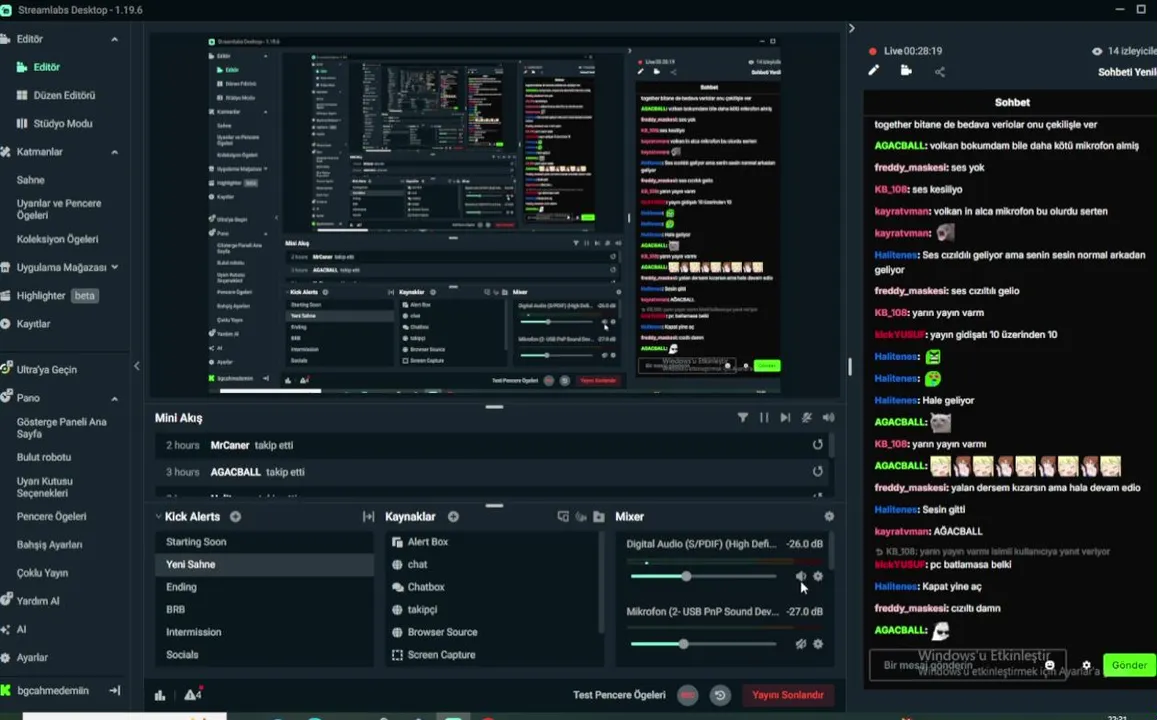Open settings gear for Mikrofon source
The width and height of the screenshot is (1157, 720).
point(818,644)
